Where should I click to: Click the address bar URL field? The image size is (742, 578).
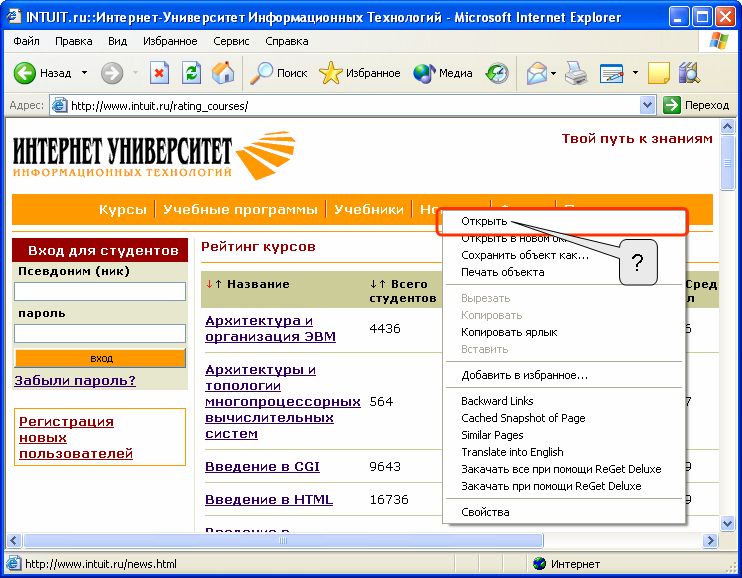(x=353, y=105)
